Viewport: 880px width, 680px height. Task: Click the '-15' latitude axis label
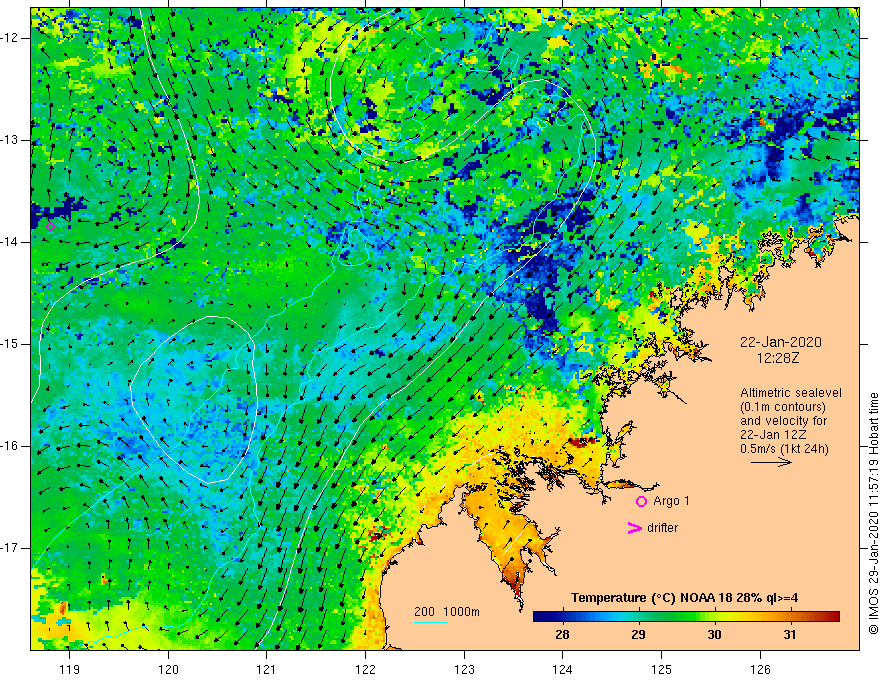click(11, 344)
